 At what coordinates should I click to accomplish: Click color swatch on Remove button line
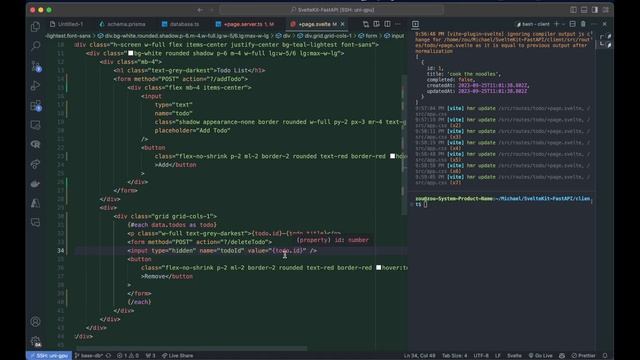point(378,267)
